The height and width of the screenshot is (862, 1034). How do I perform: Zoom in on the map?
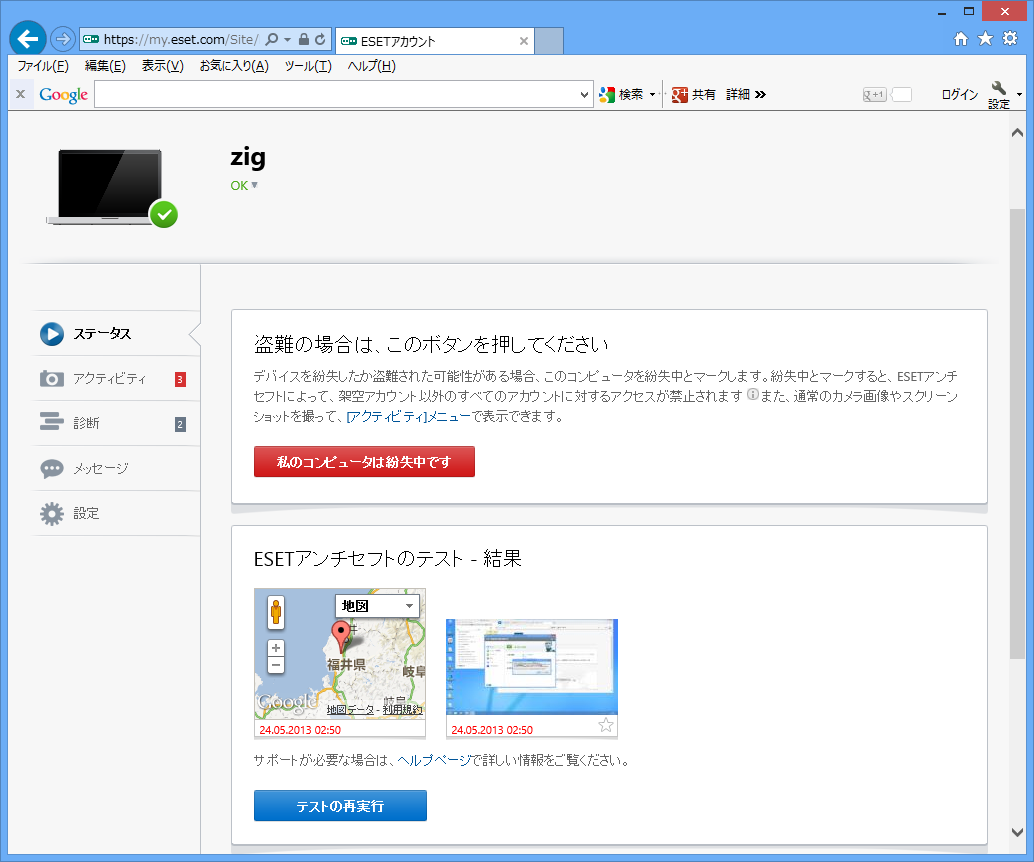[x=276, y=648]
